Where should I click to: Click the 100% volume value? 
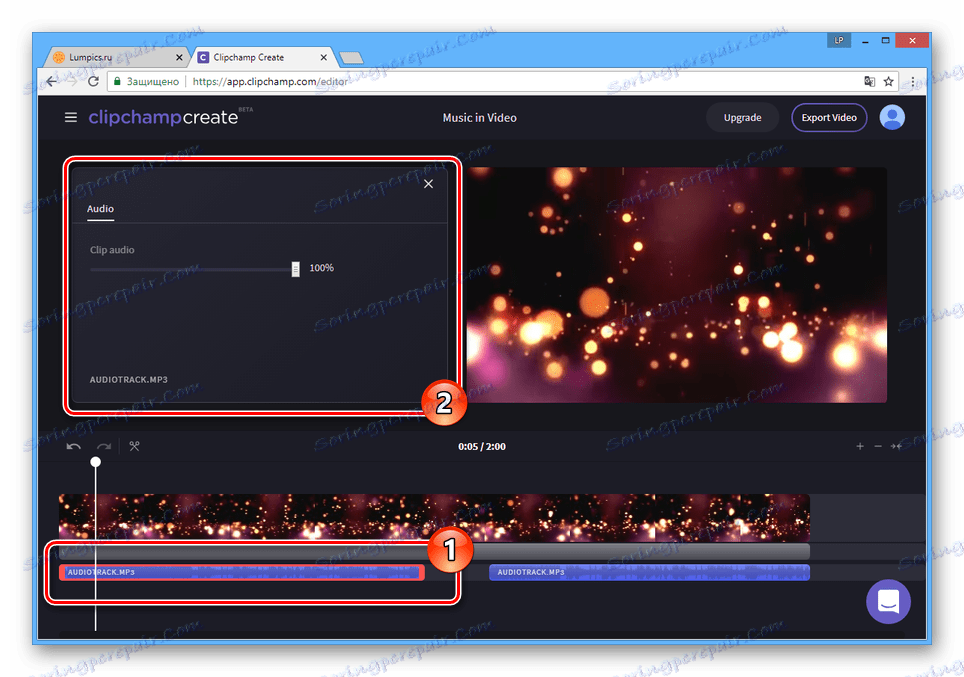click(322, 268)
